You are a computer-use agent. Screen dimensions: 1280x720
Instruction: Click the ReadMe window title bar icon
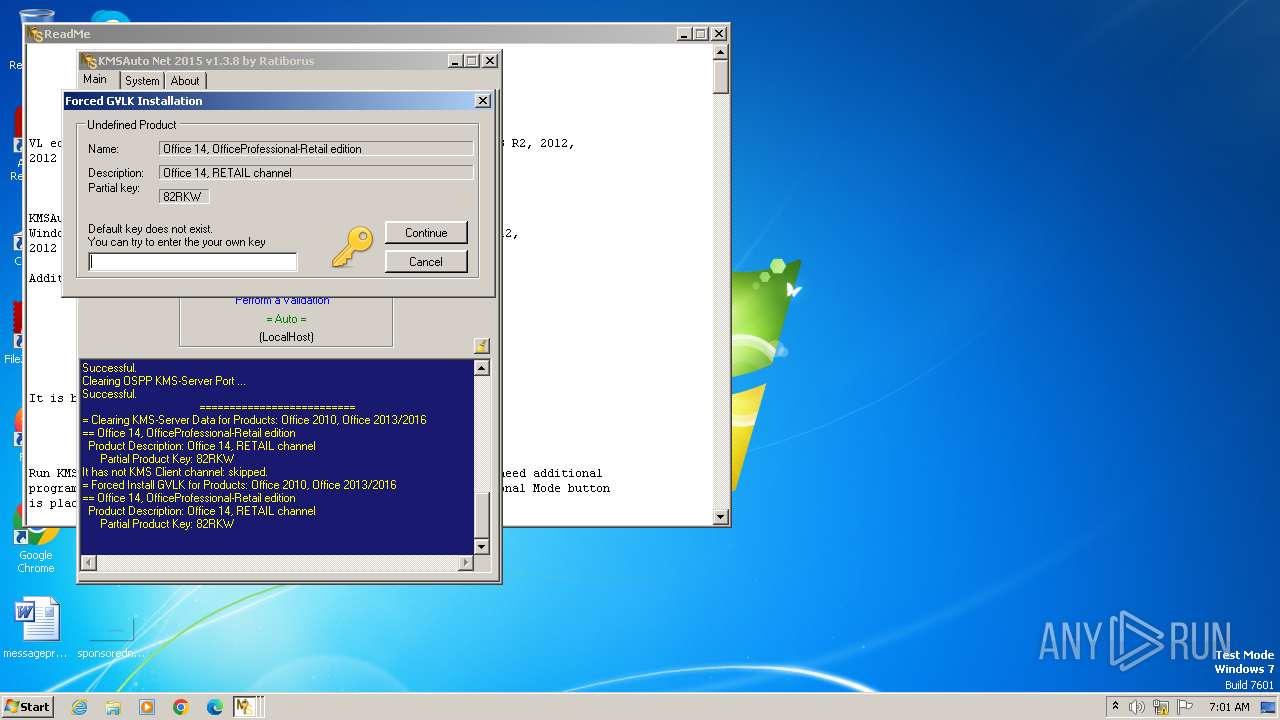click(x=36, y=34)
